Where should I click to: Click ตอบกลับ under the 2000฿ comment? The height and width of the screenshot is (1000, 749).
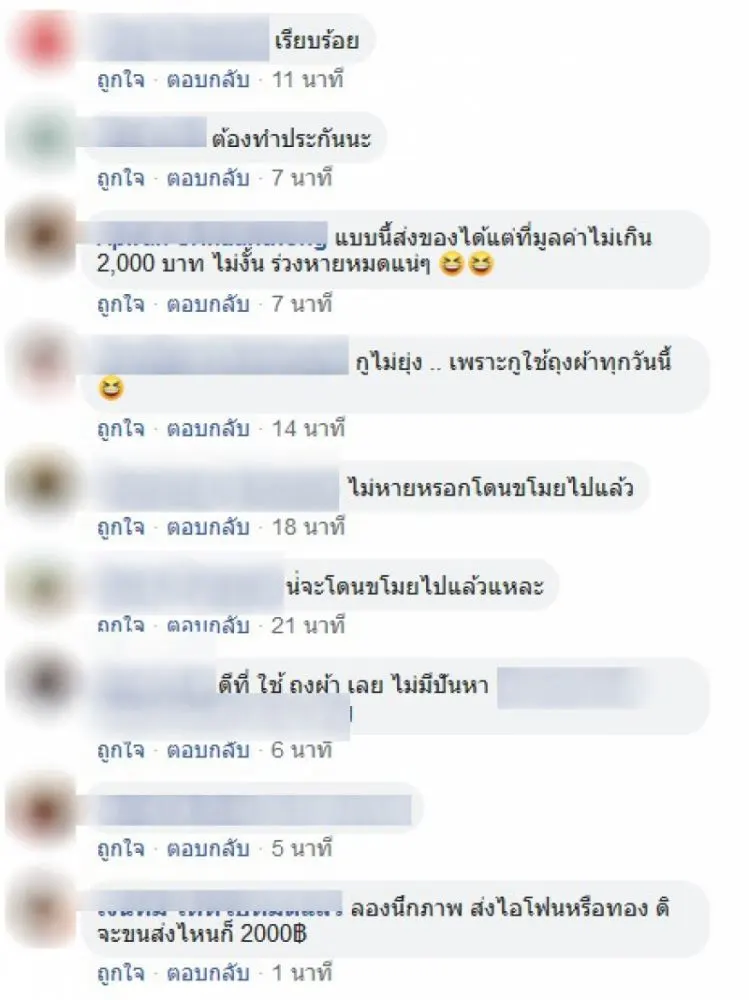[208, 973]
